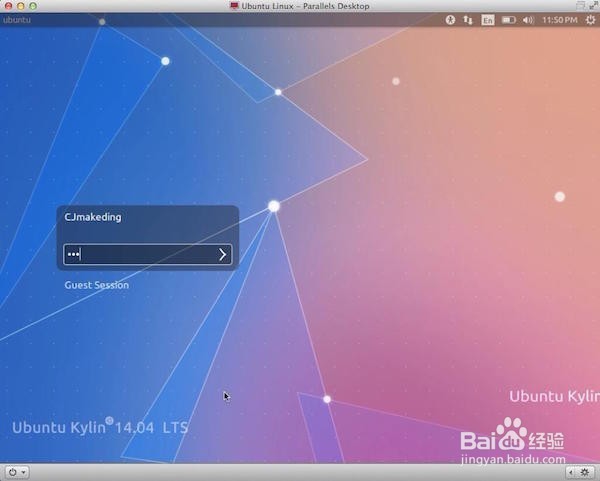
Task: Open the Parallels power button dropdown
Action: click(x=17, y=473)
